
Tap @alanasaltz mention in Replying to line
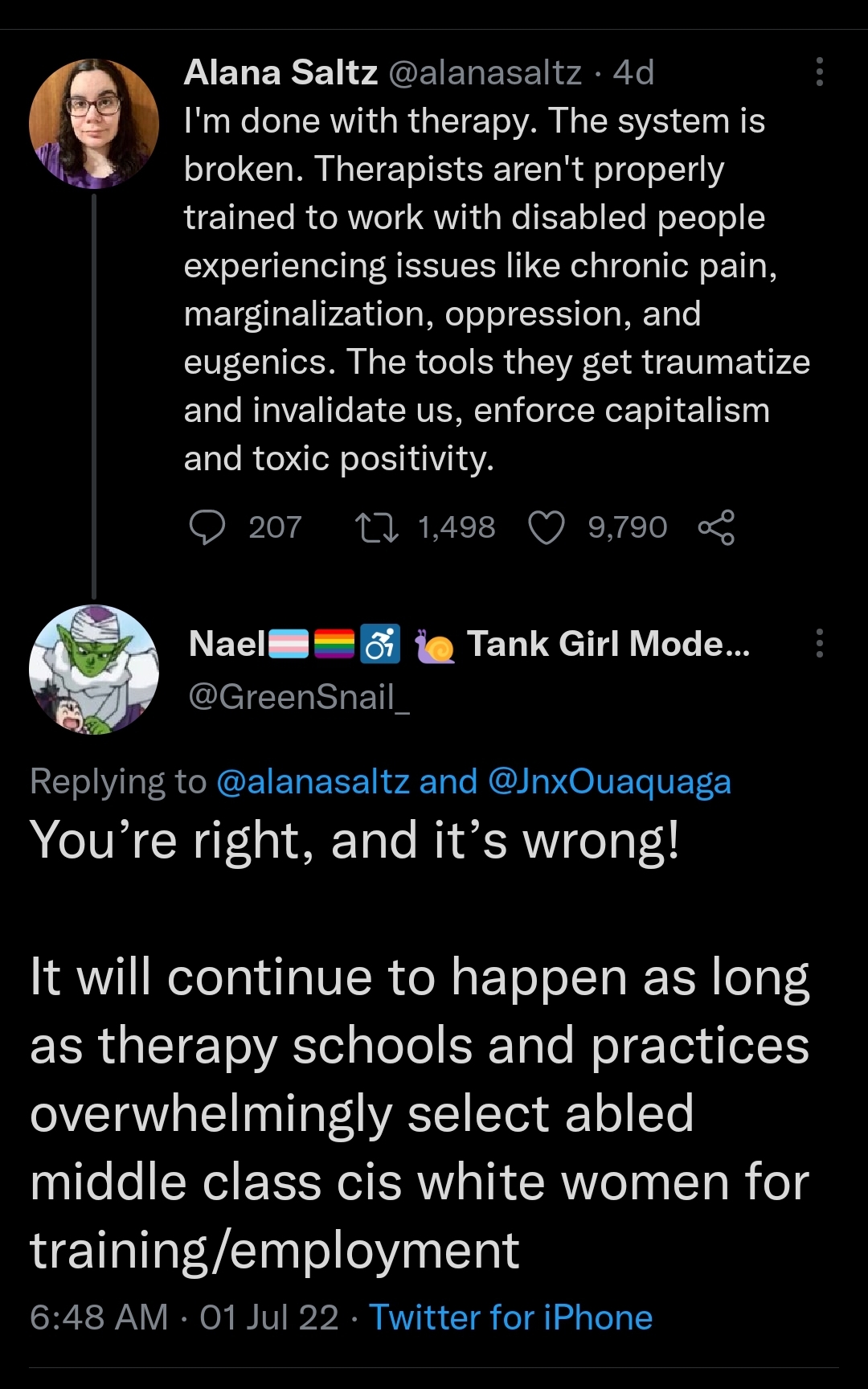(313, 781)
